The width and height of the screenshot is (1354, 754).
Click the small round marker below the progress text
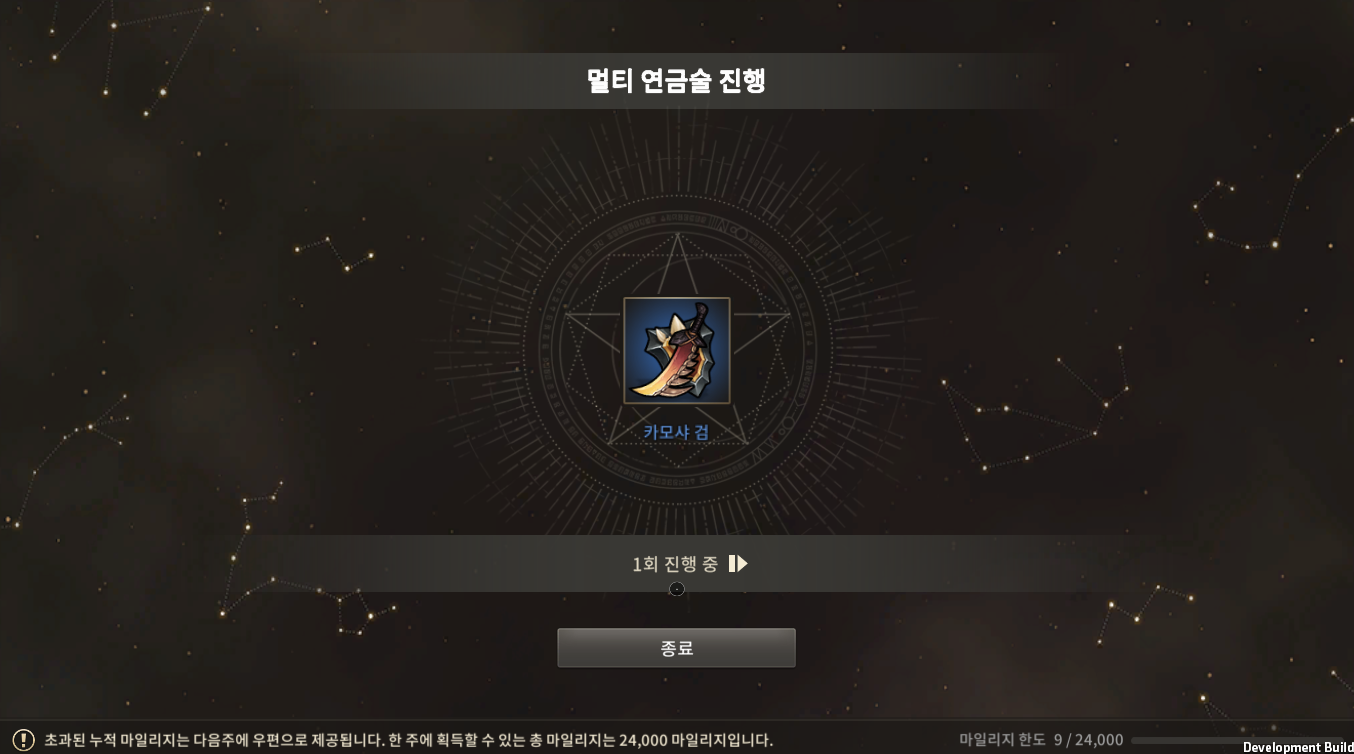677,589
